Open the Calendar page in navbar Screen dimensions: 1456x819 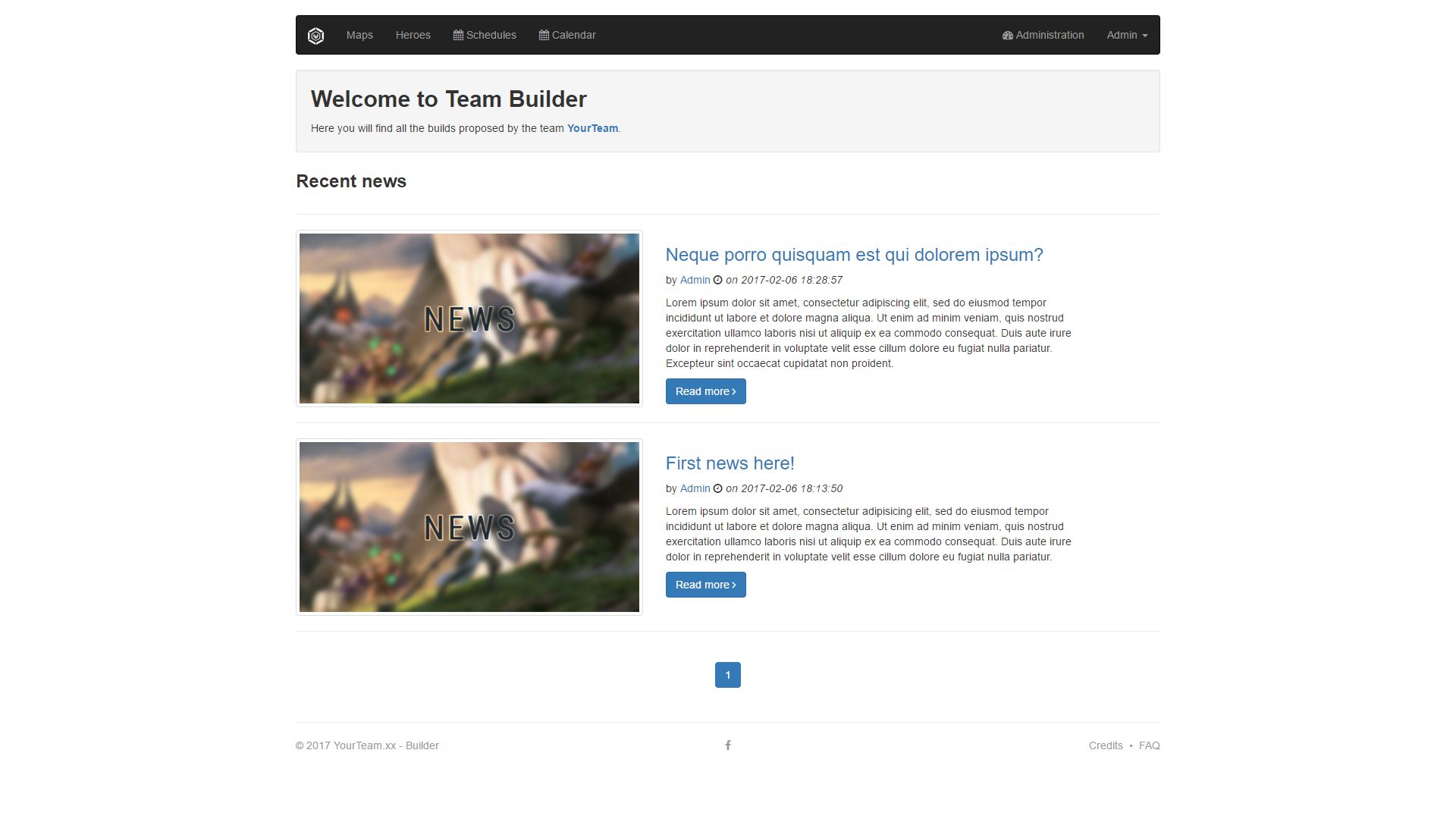(567, 36)
